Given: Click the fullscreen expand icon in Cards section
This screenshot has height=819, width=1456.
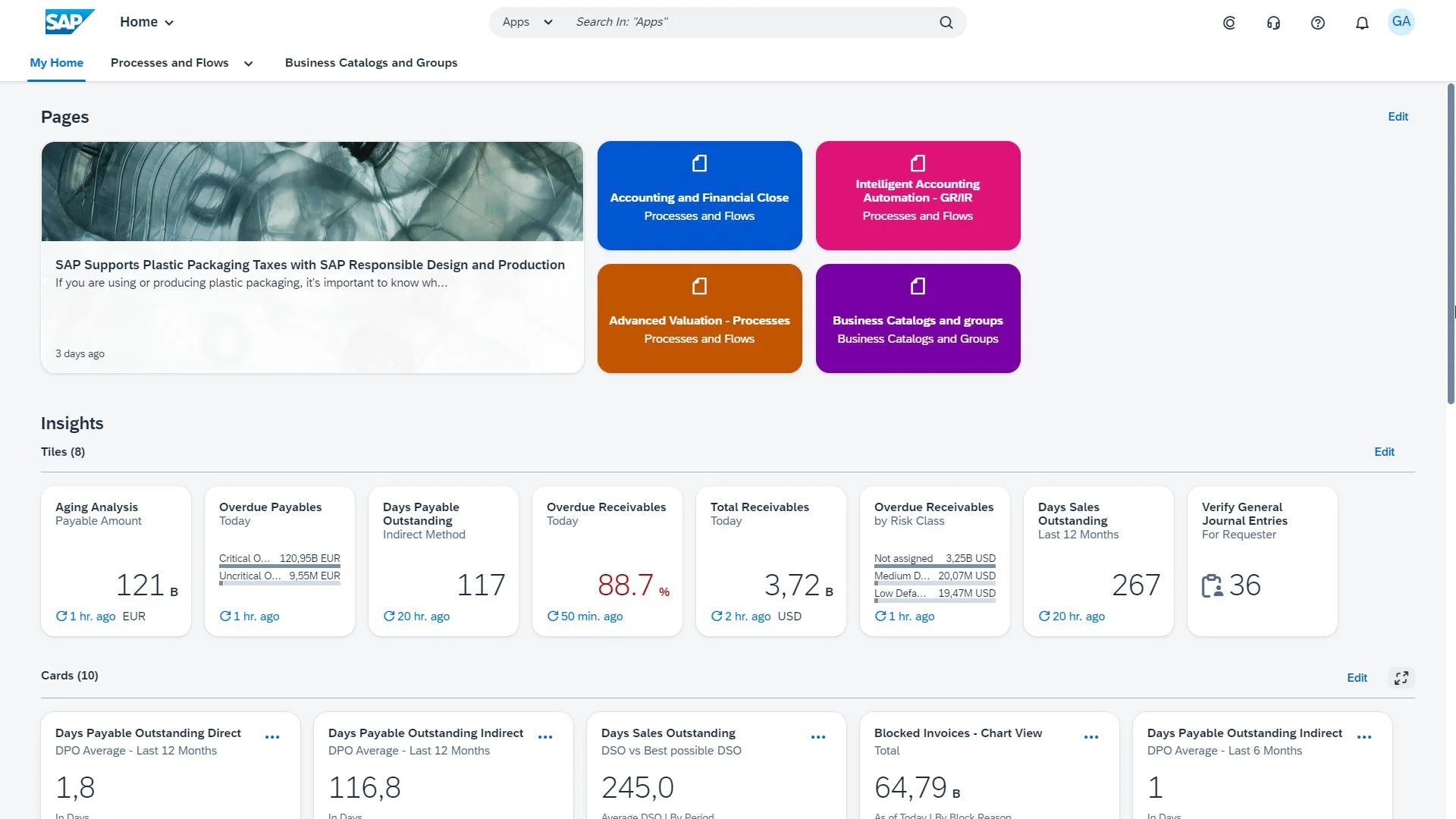Looking at the screenshot, I should (1399, 677).
